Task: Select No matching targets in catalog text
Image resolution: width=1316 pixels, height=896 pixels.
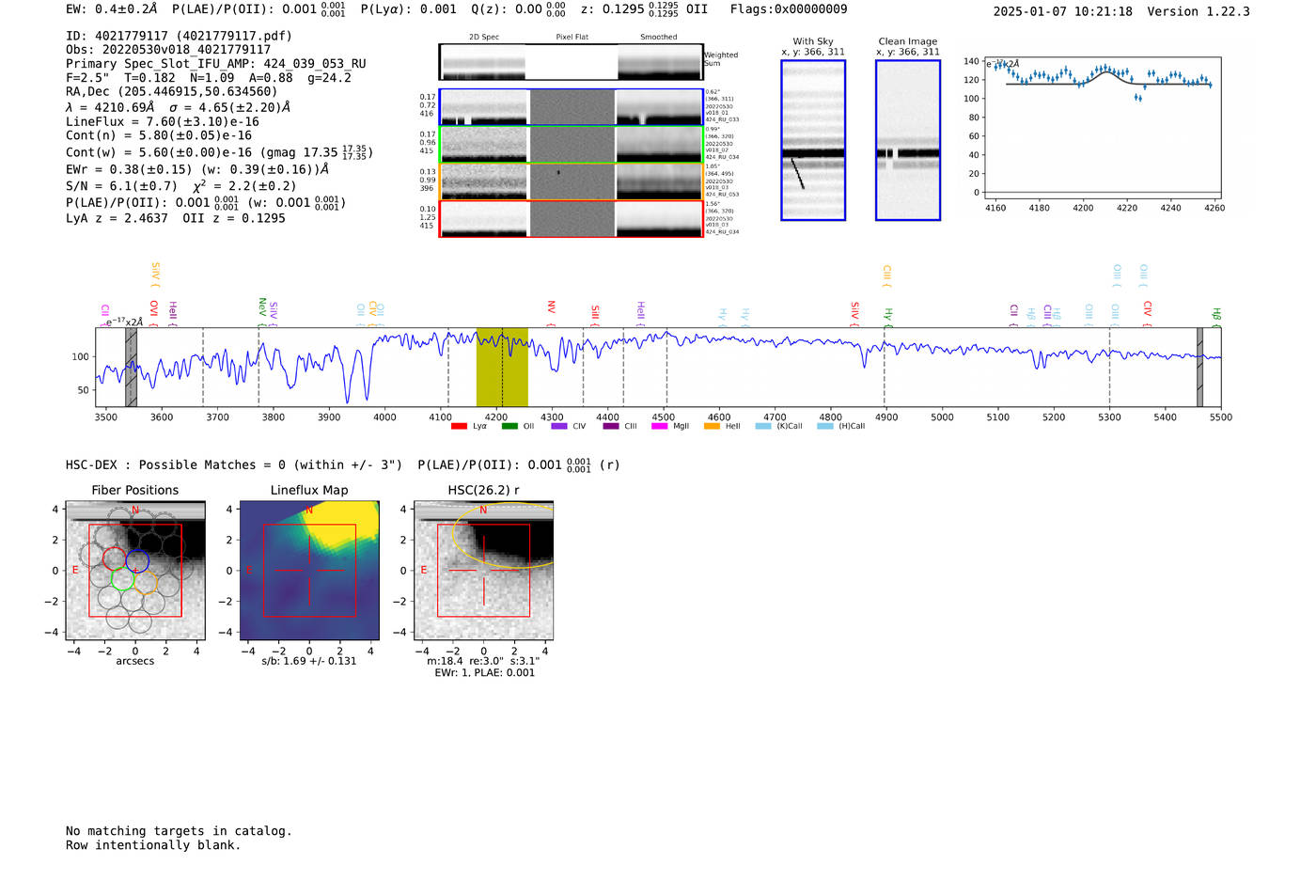Action: [x=179, y=831]
